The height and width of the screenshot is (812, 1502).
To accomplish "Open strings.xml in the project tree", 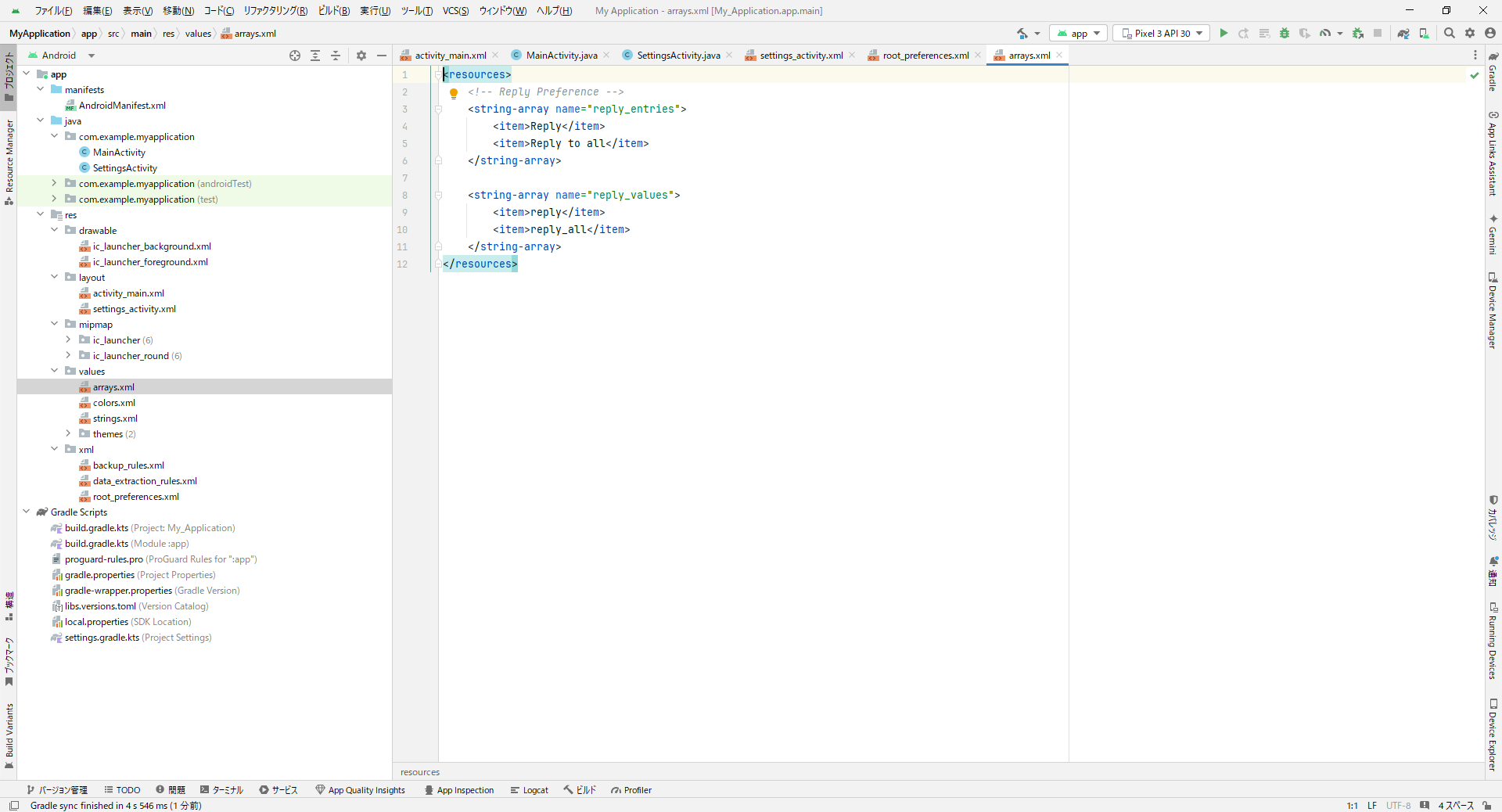I will (115, 419).
